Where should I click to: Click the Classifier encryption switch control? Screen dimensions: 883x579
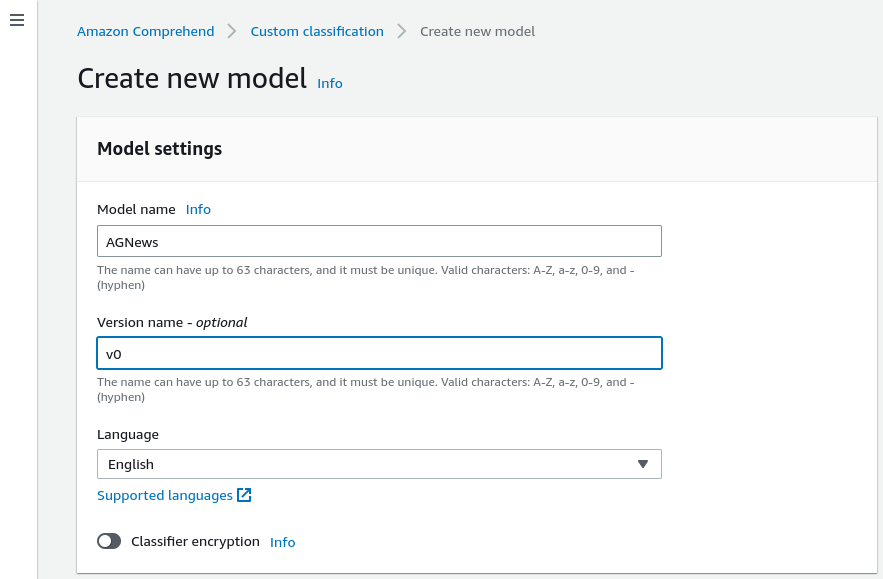click(109, 540)
